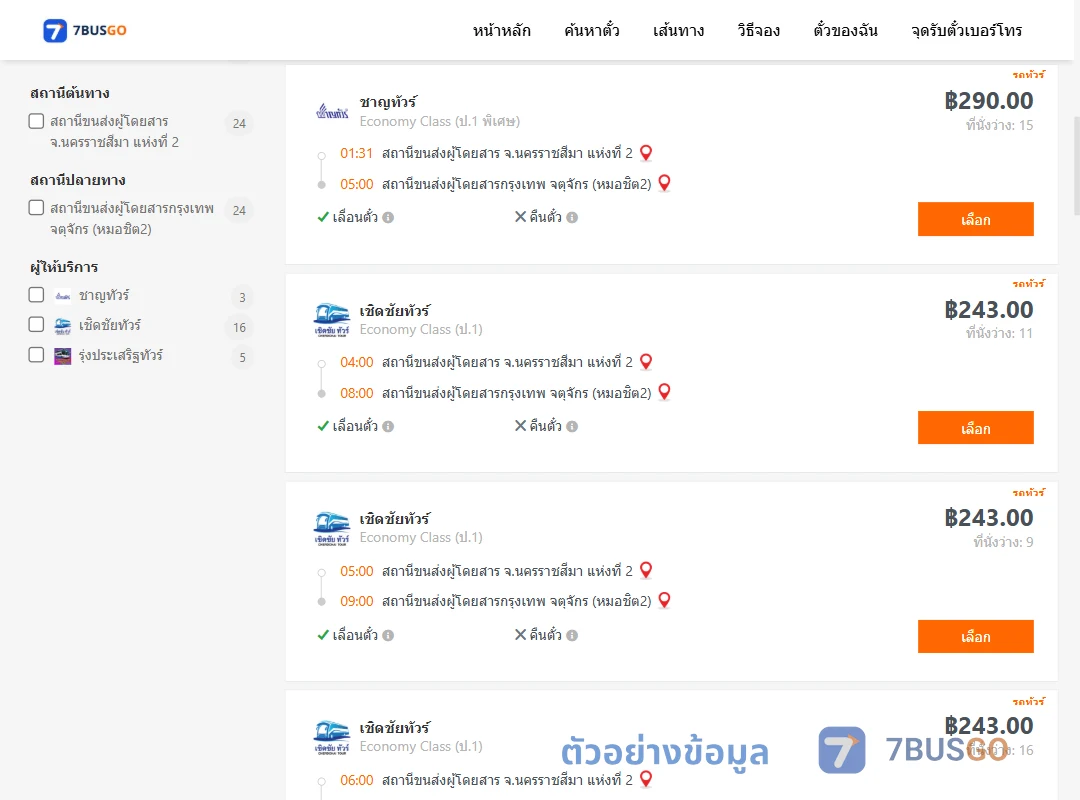
Task: Click เชิดชัยทัวร์ logo on the 05:00 departure card
Action: pyautogui.click(x=332, y=529)
